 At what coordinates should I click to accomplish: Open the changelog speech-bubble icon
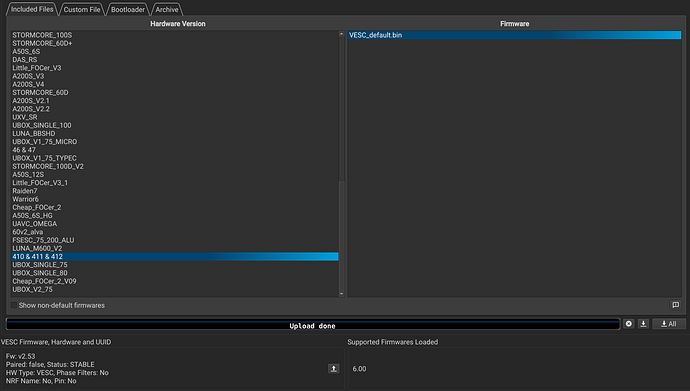(x=675, y=305)
